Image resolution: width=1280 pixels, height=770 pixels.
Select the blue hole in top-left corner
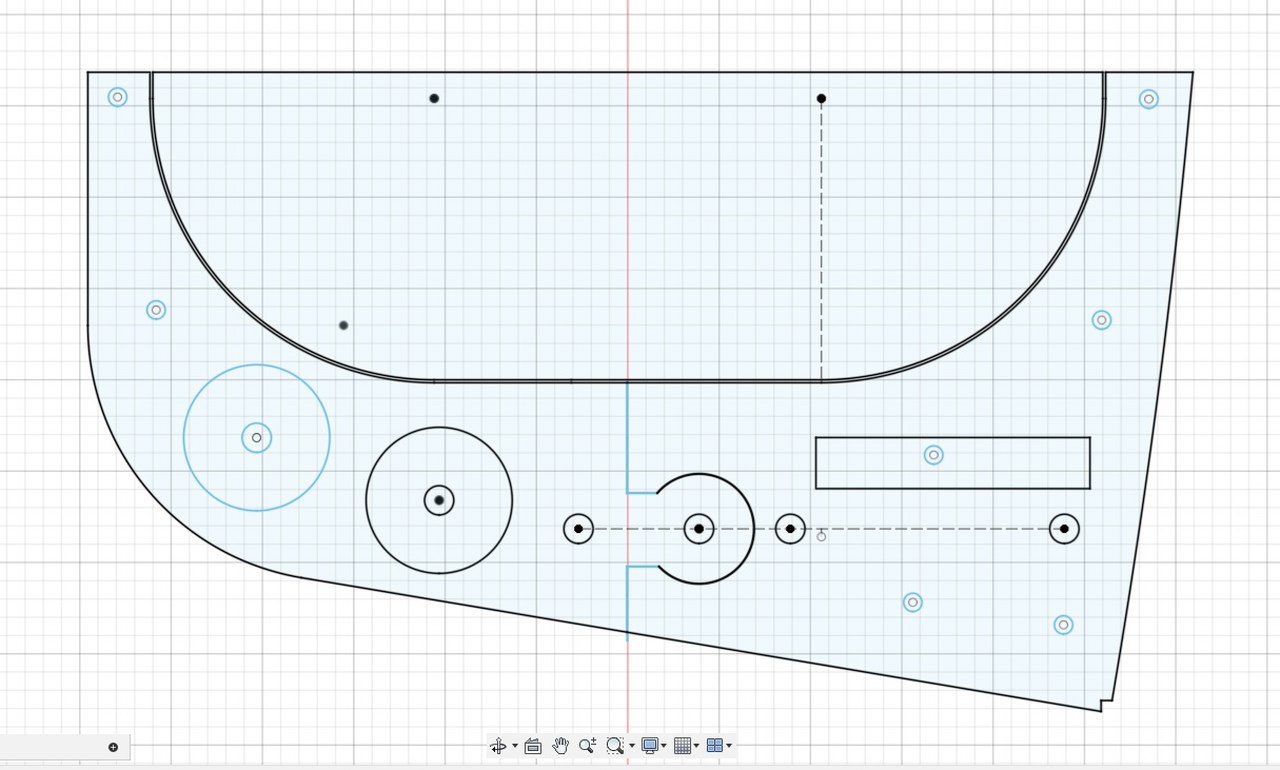(117, 97)
